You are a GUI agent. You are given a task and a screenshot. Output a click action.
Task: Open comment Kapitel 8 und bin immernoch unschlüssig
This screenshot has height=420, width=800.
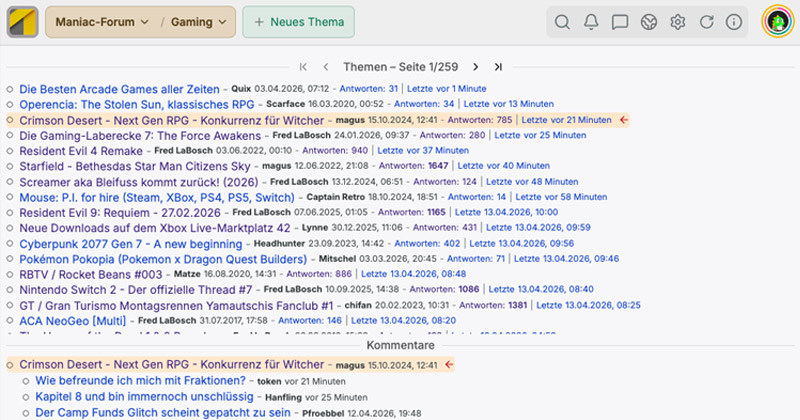click(144, 397)
